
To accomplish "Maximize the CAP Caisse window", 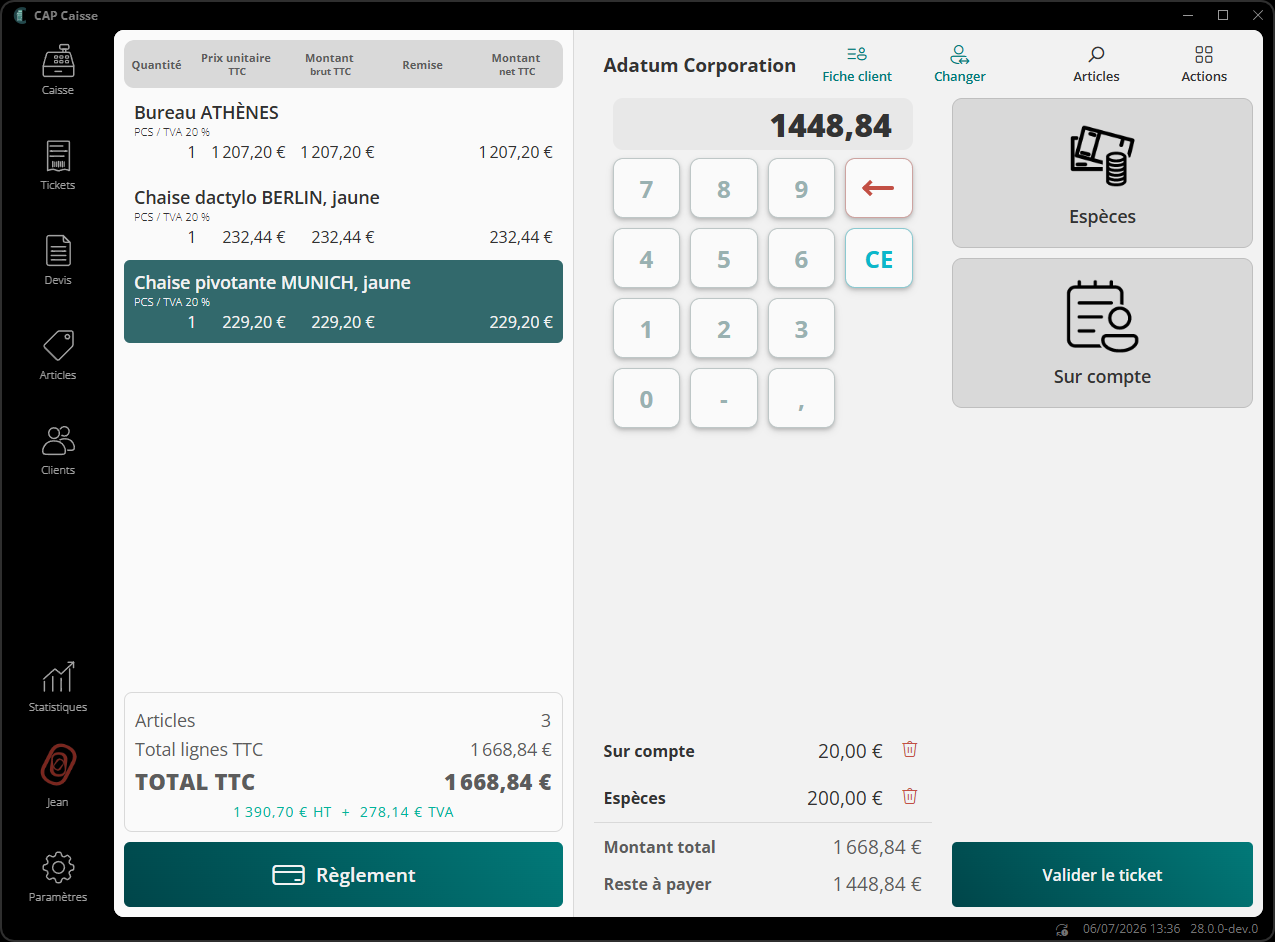I will point(1222,15).
